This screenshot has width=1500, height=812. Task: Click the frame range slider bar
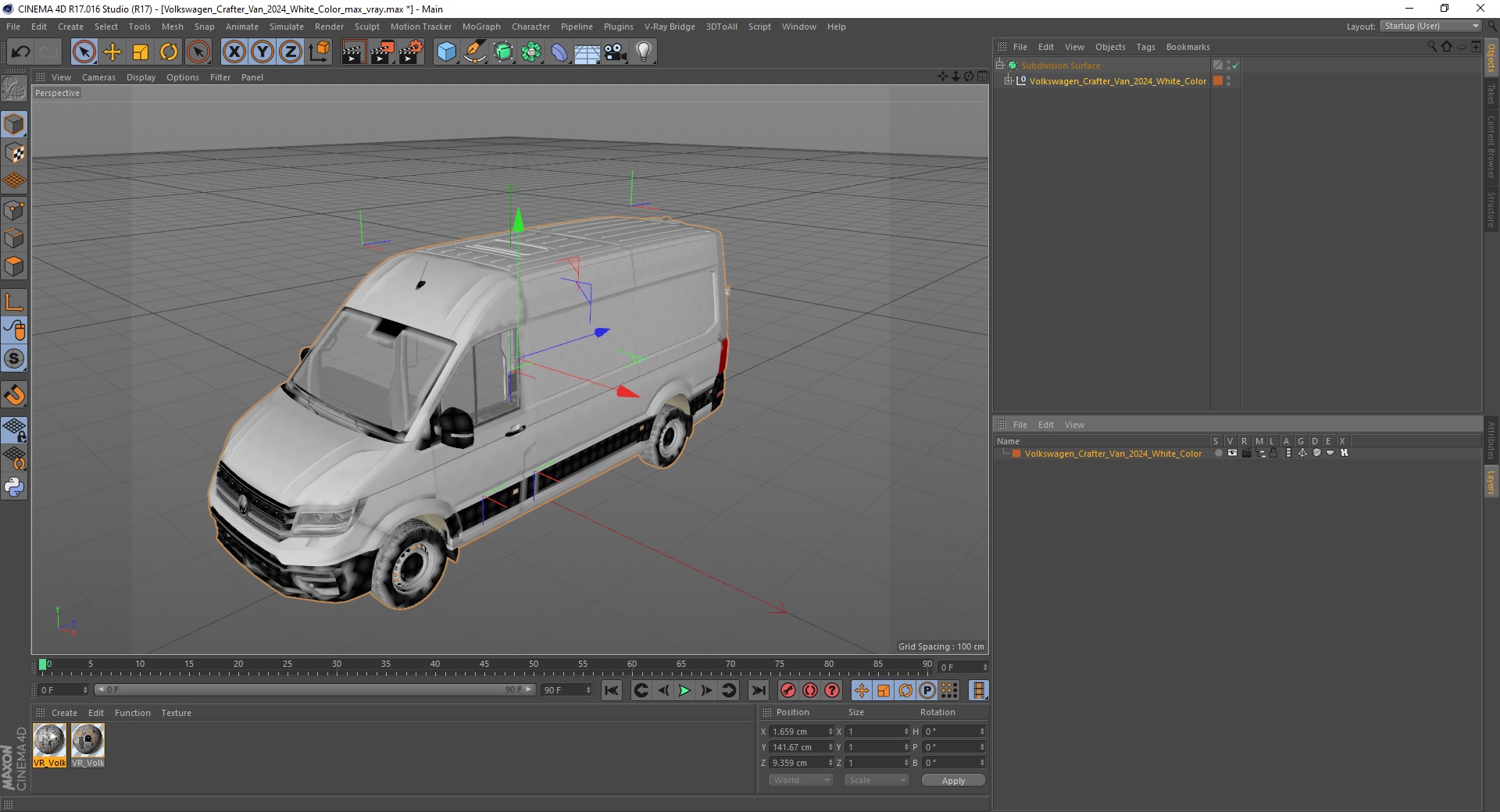tap(315, 690)
